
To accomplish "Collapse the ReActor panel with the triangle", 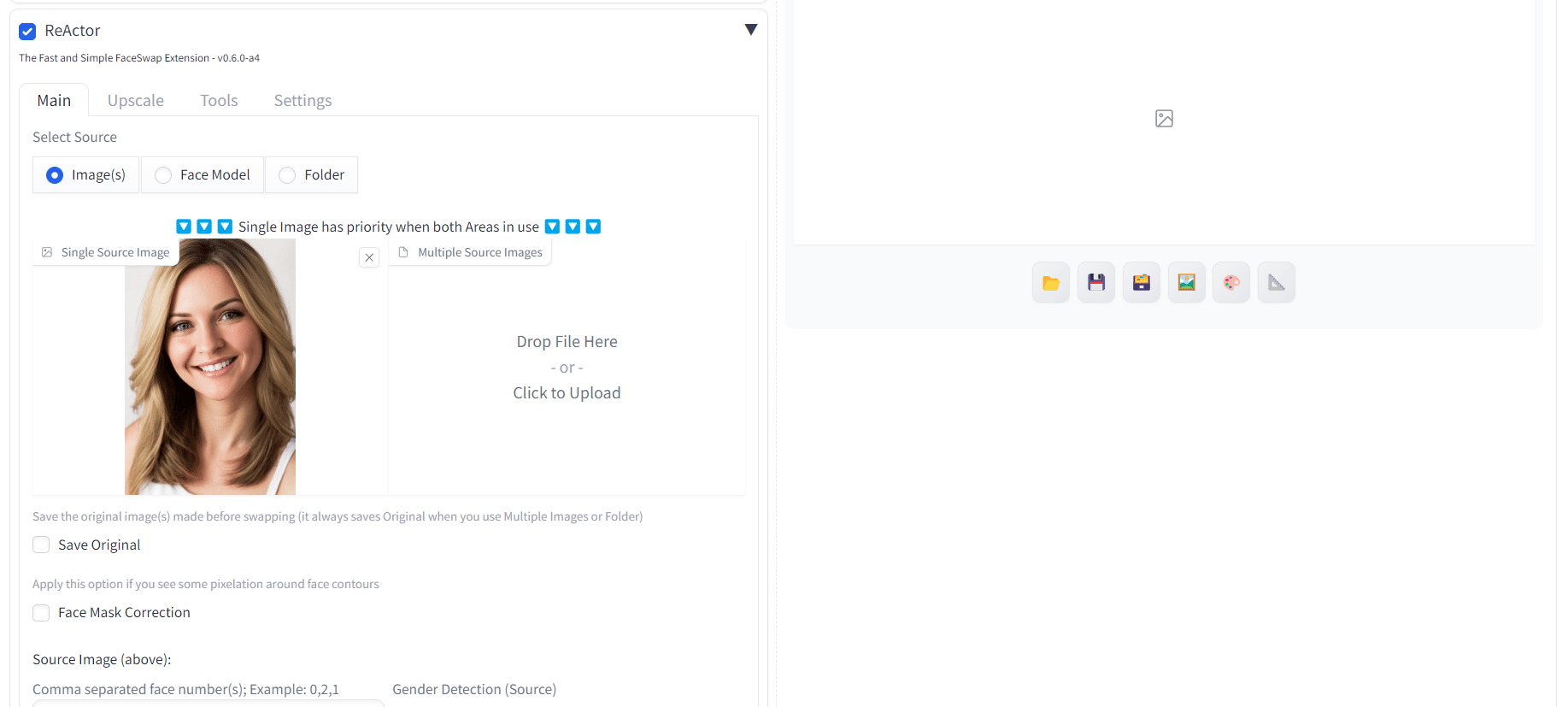I will 750,30.
